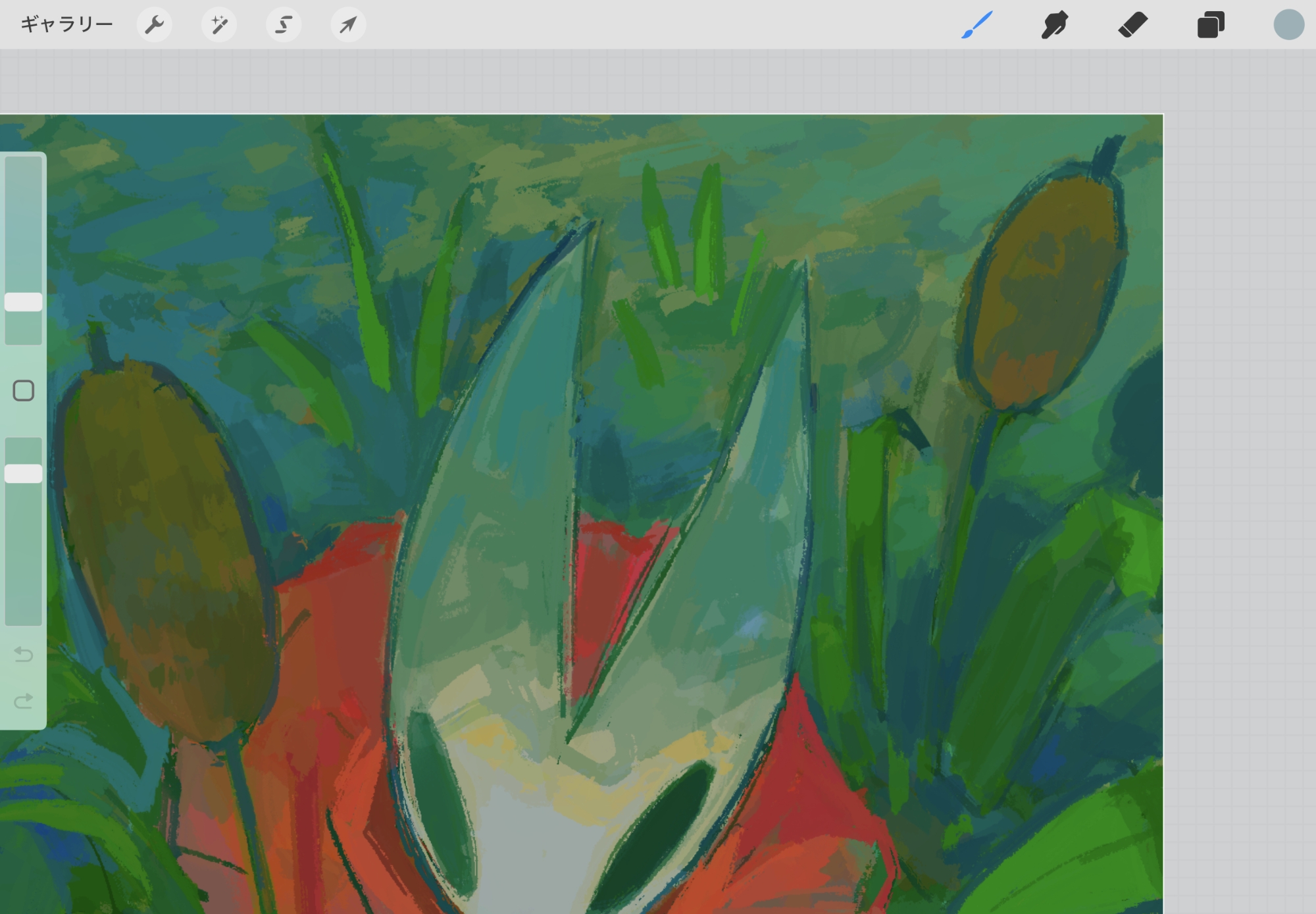Select the Smudge finger tool

(1055, 25)
